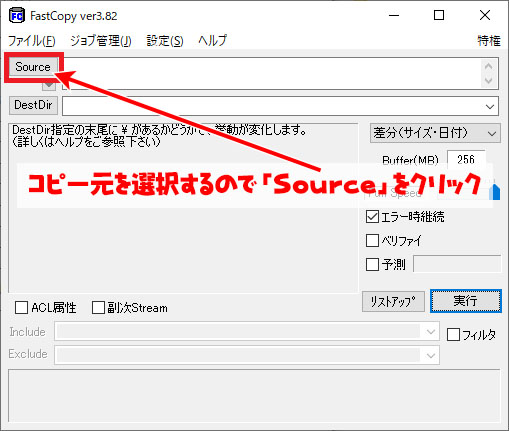Enable the ベリファイ checkbox

(x=372, y=240)
